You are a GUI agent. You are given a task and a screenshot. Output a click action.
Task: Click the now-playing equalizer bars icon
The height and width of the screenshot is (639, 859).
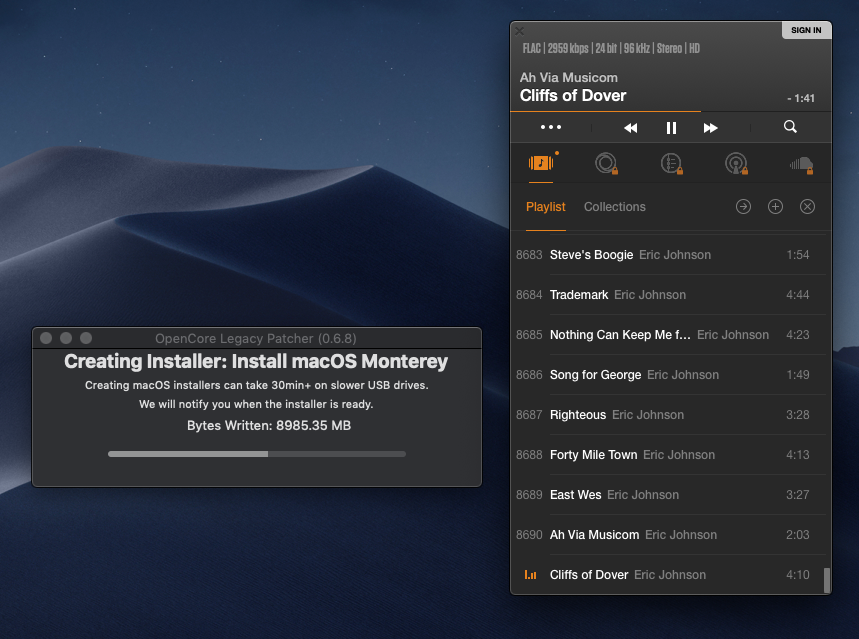[530, 575]
